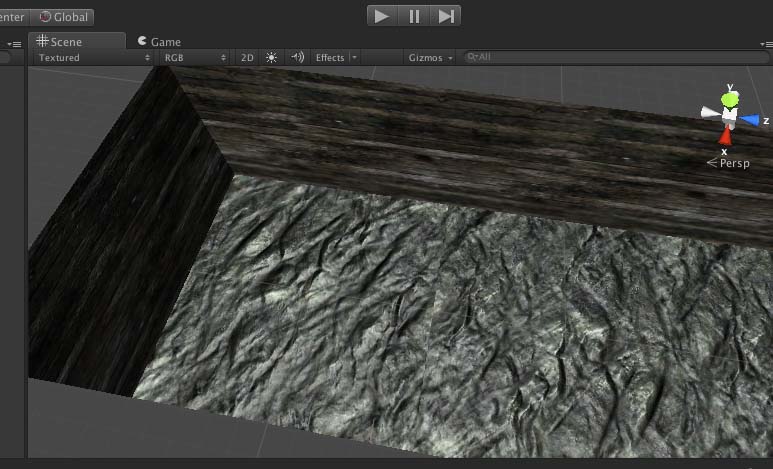Viewport: 773px width, 469px height.
Task: Toggle scene audio speaker icon
Action: tap(297, 57)
